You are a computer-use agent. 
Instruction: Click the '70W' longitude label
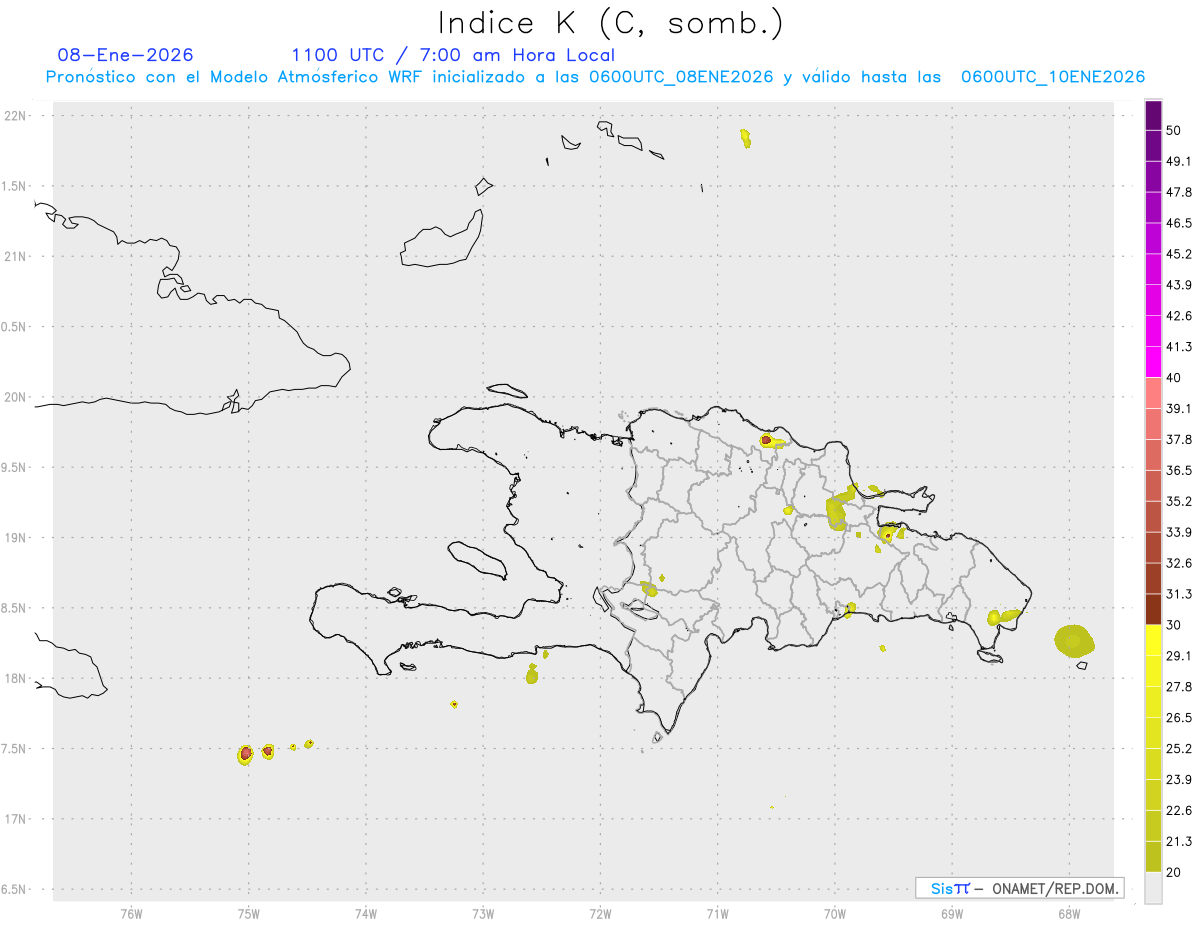click(x=835, y=913)
